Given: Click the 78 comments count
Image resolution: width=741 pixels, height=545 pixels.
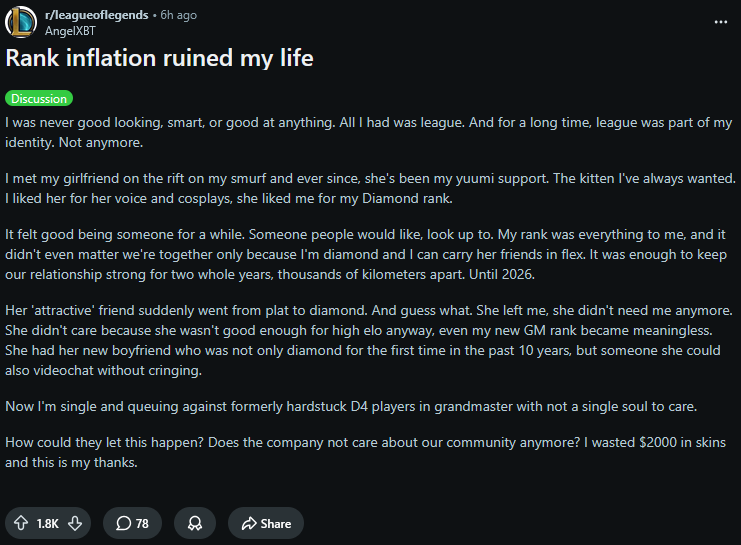Looking at the screenshot, I should tap(142, 523).
